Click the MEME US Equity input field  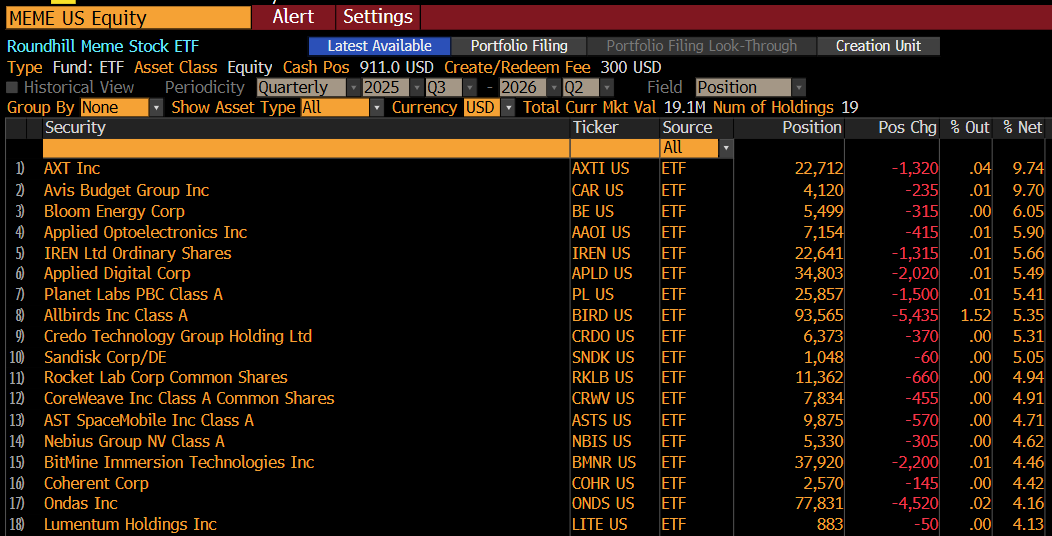pyautogui.click(x=128, y=17)
